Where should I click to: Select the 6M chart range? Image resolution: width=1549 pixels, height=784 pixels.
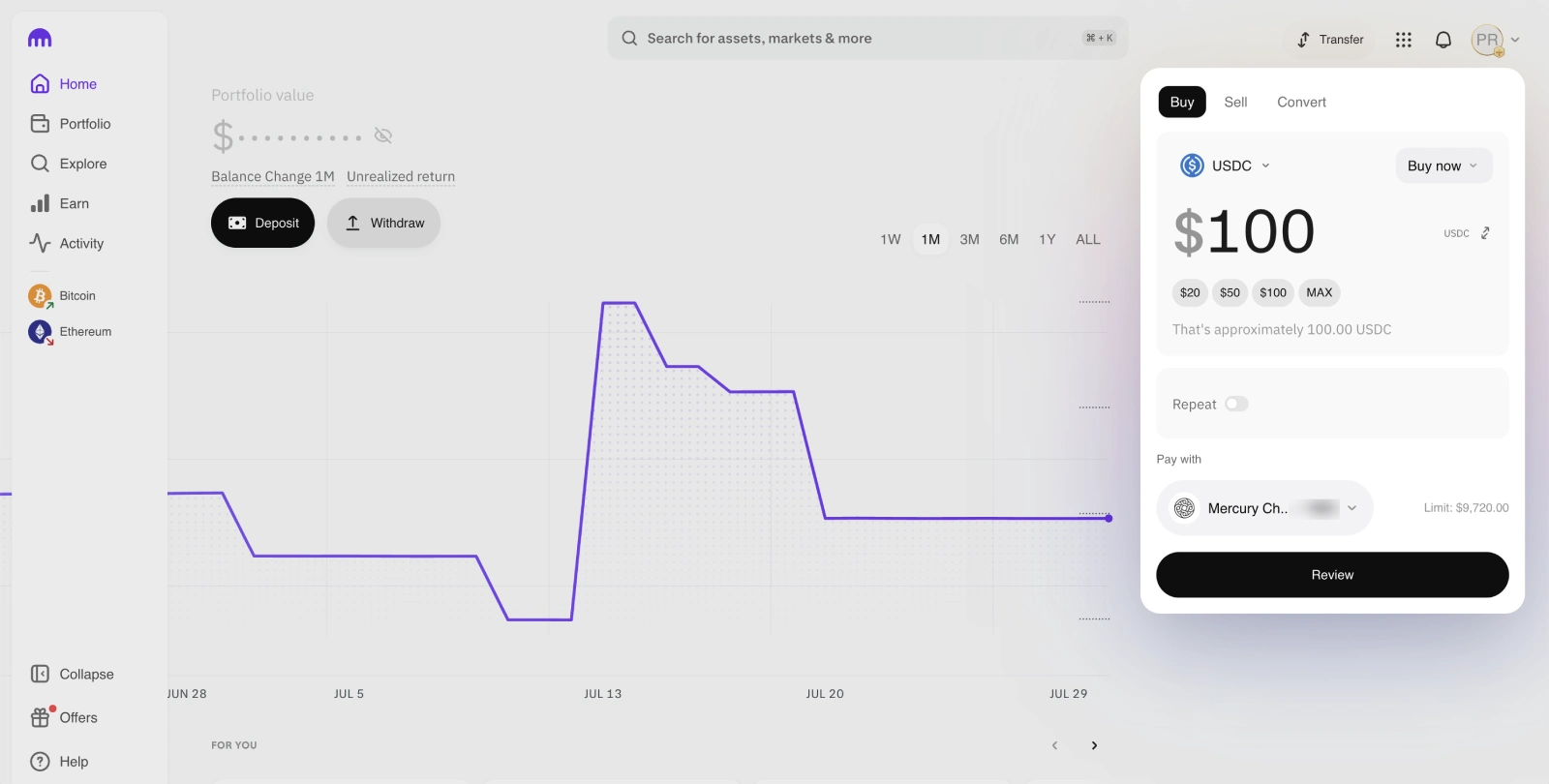click(x=1009, y=239)
